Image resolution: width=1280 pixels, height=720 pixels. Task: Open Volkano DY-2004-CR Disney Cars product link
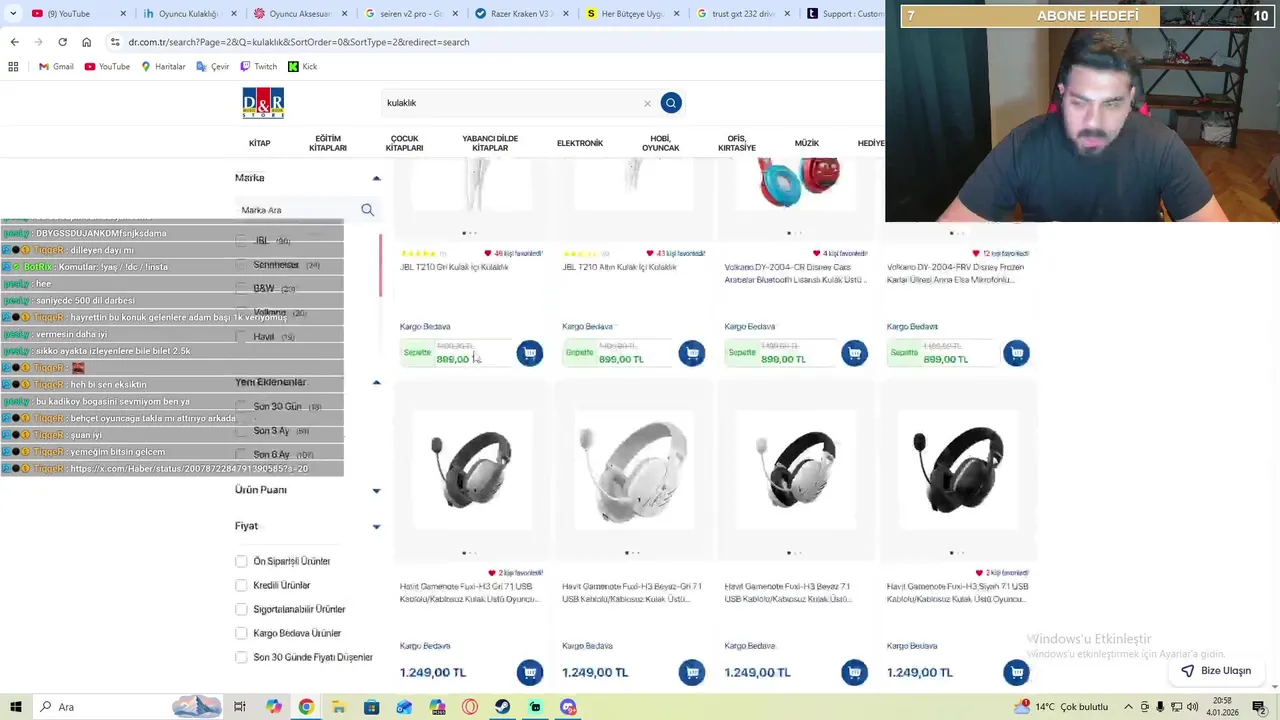pyautogui.click(x=794, y=273)
